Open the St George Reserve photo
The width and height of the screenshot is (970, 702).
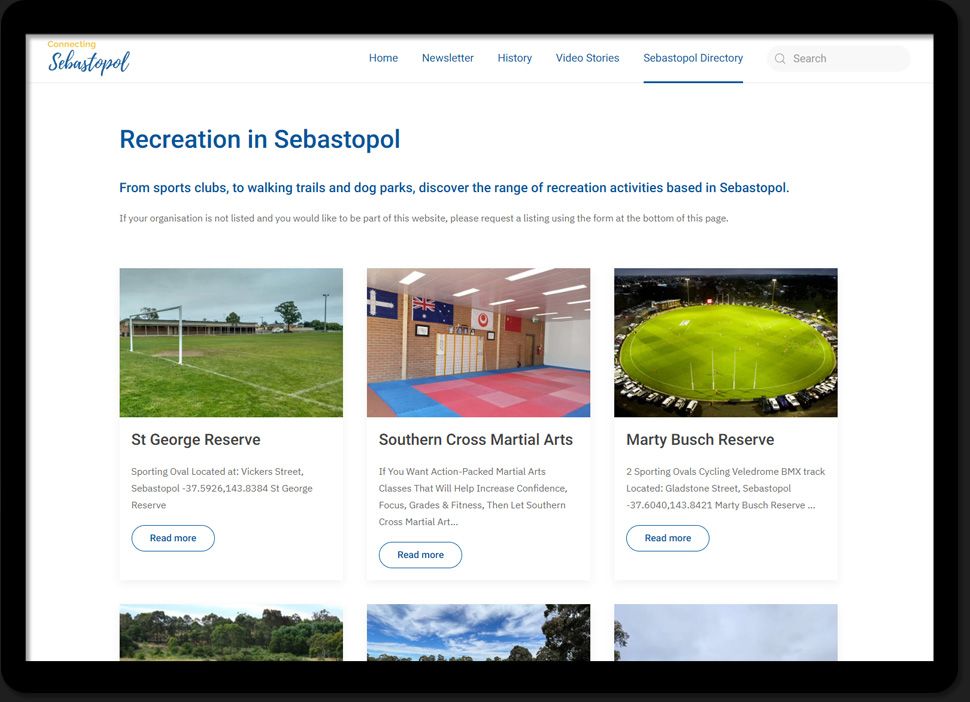pos(231,343)
